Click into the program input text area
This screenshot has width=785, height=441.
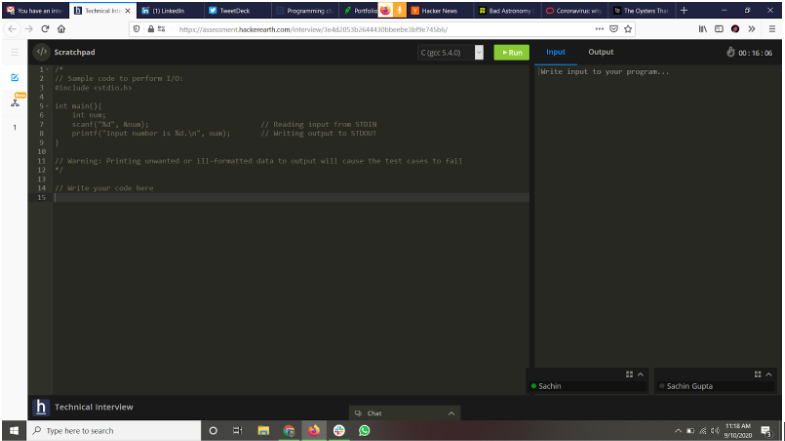pyautogui.click(x=655, y=200)
